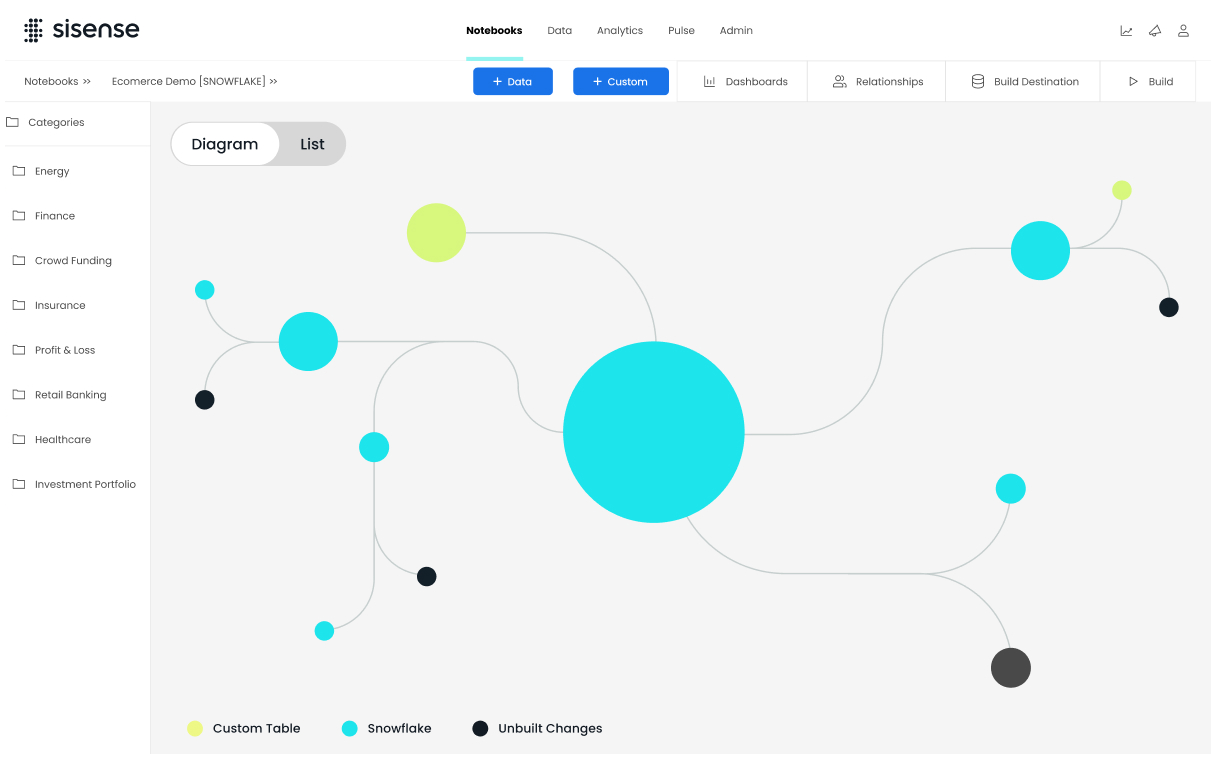Open the user profile icon
The image size is (1220, 769).
pos(1183,31)
